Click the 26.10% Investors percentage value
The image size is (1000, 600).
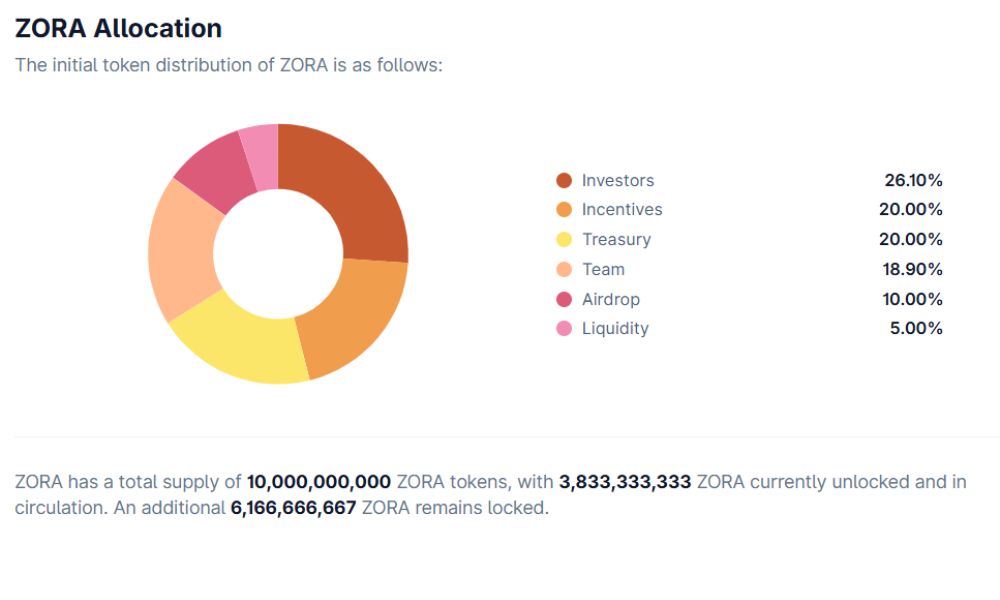[913, 181]
